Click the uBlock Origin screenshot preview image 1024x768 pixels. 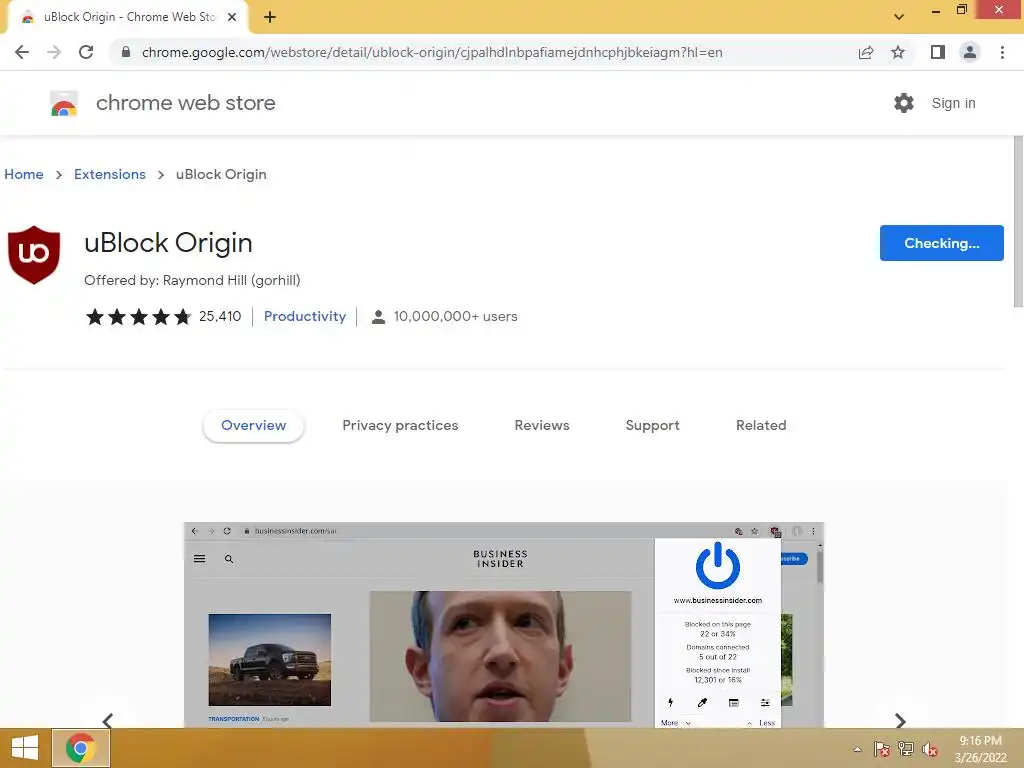click(504, 624)
